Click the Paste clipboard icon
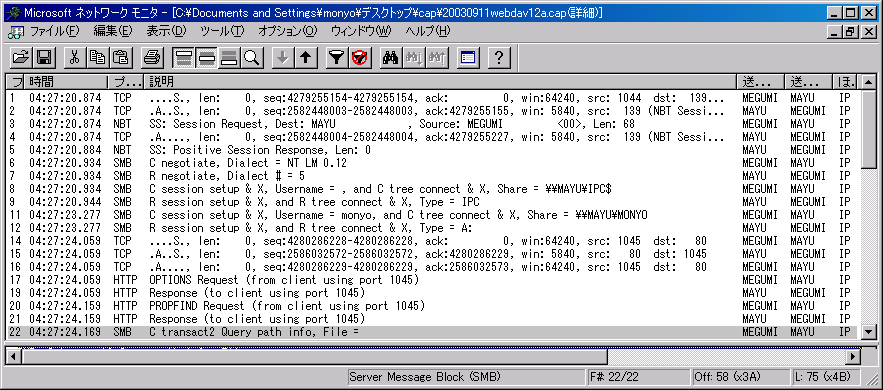Viewport: 883px width, 390px height. coord(120,57)
